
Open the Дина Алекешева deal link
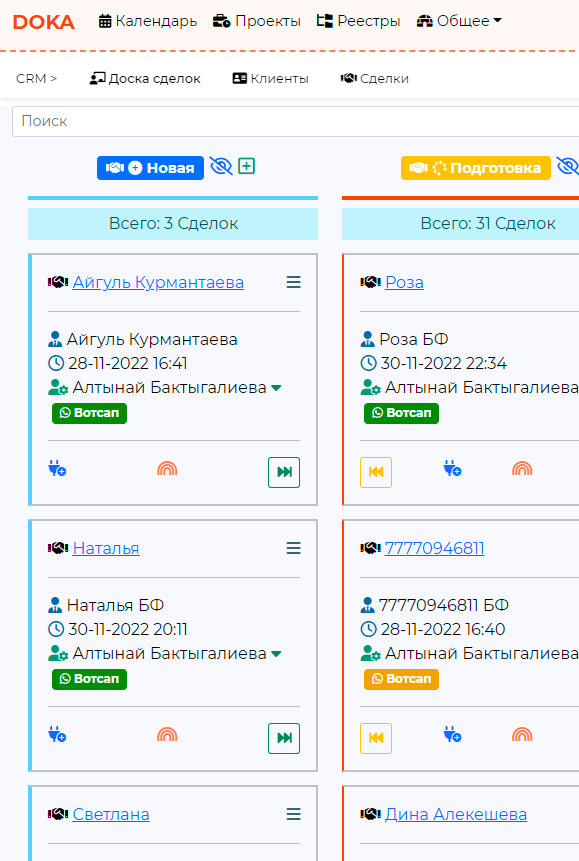tap(455, 814)
